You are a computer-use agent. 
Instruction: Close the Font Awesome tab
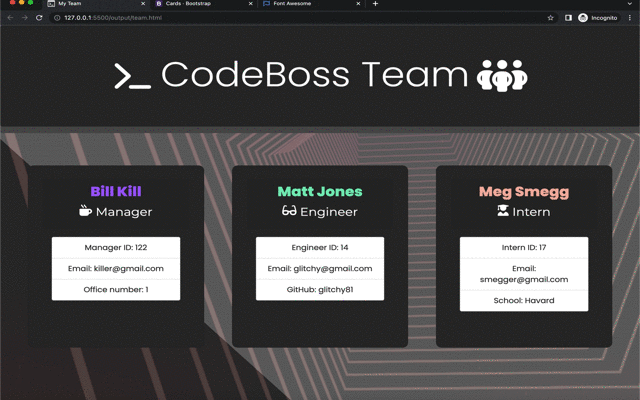click(x=358, y=4)
